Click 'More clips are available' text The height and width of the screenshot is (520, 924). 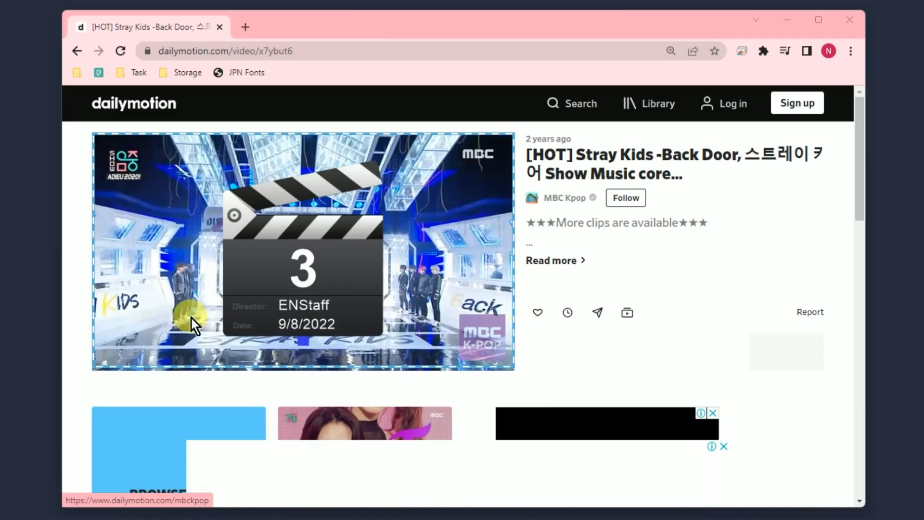pyautogui.click(x=616, y=223)
